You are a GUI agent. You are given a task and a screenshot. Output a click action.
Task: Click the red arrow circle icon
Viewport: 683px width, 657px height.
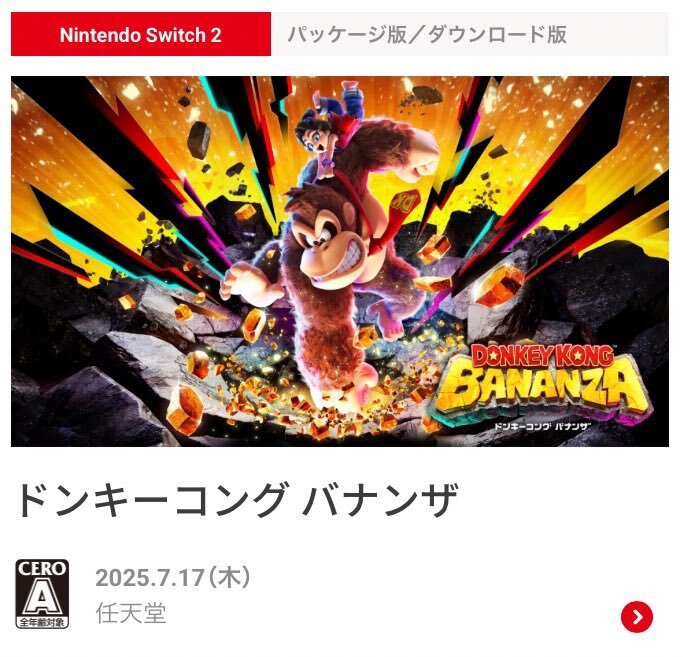coord(637,617)
